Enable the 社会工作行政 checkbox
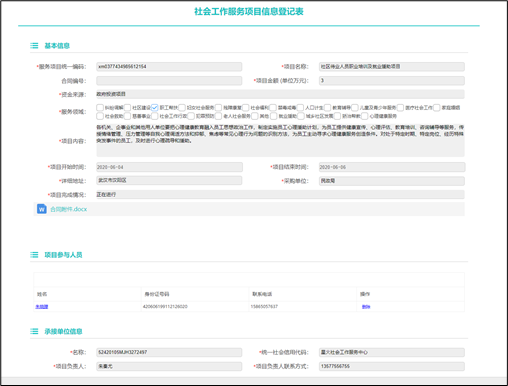Screen dimensions: 508x386 coord(154,116)
